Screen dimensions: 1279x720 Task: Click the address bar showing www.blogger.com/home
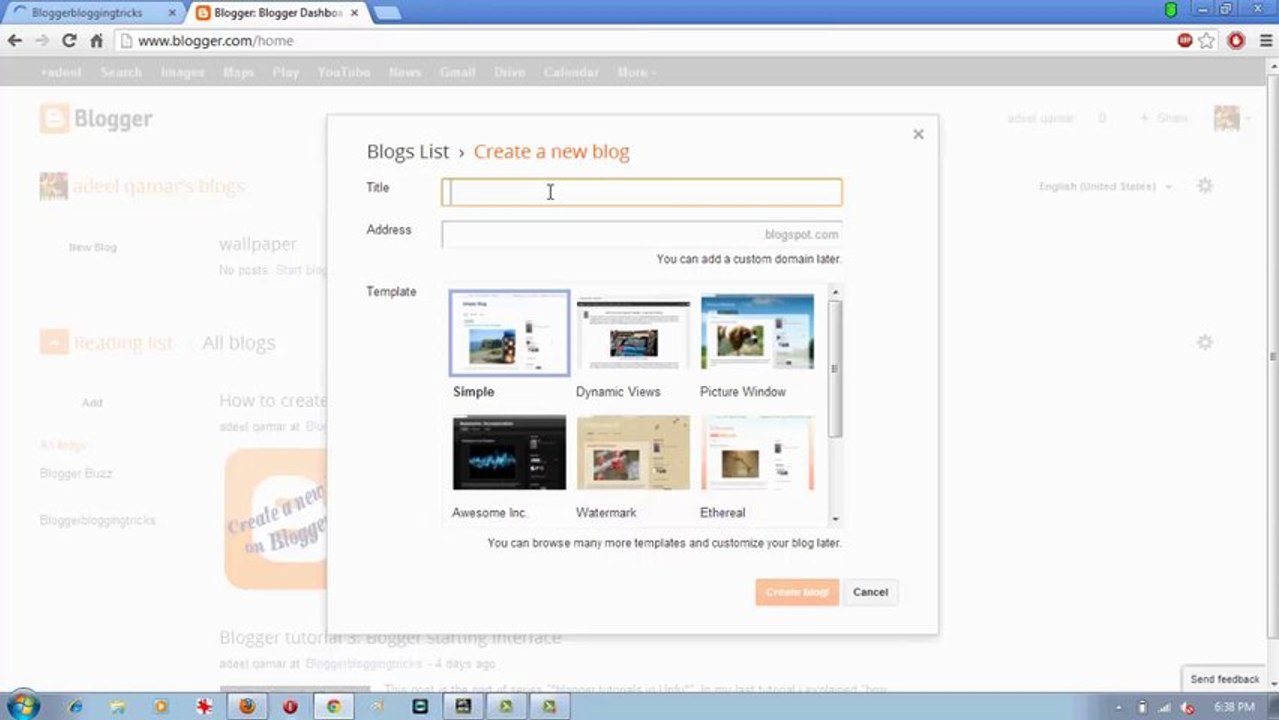[640, 41]
